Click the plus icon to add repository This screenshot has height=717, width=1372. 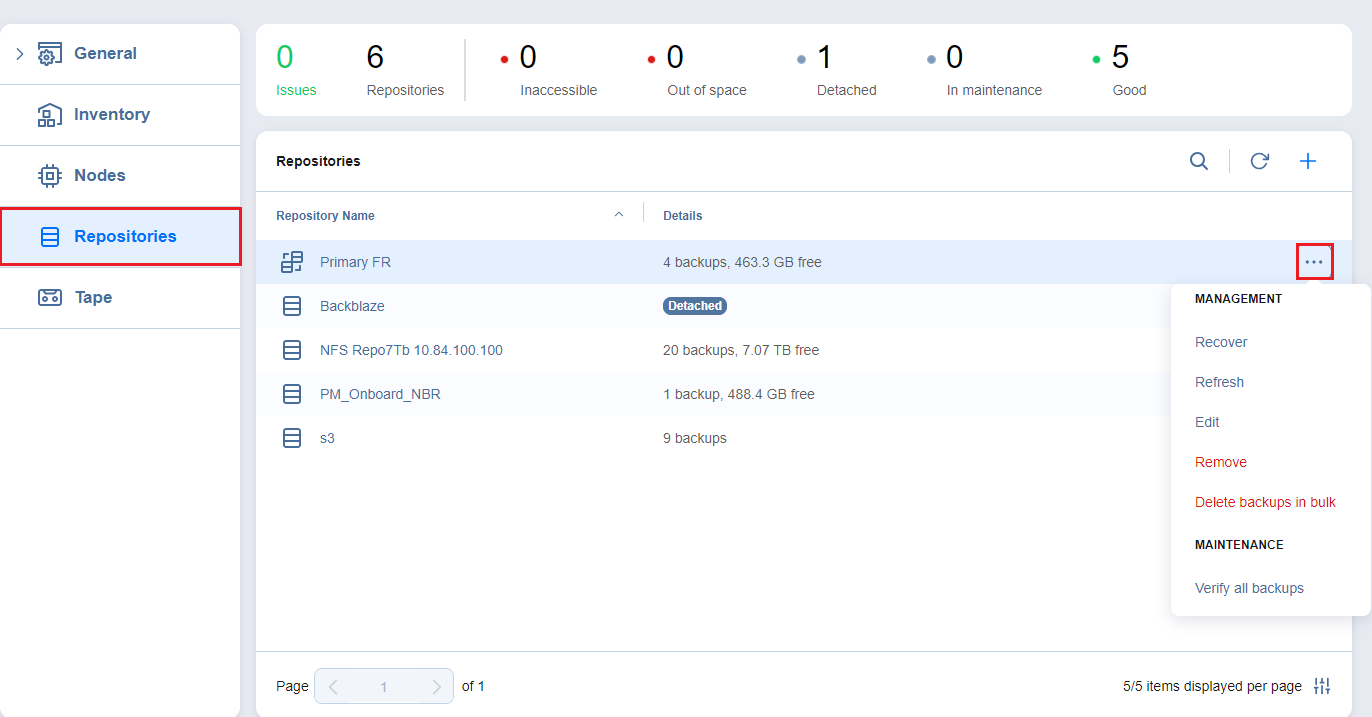pos(1307,161)
